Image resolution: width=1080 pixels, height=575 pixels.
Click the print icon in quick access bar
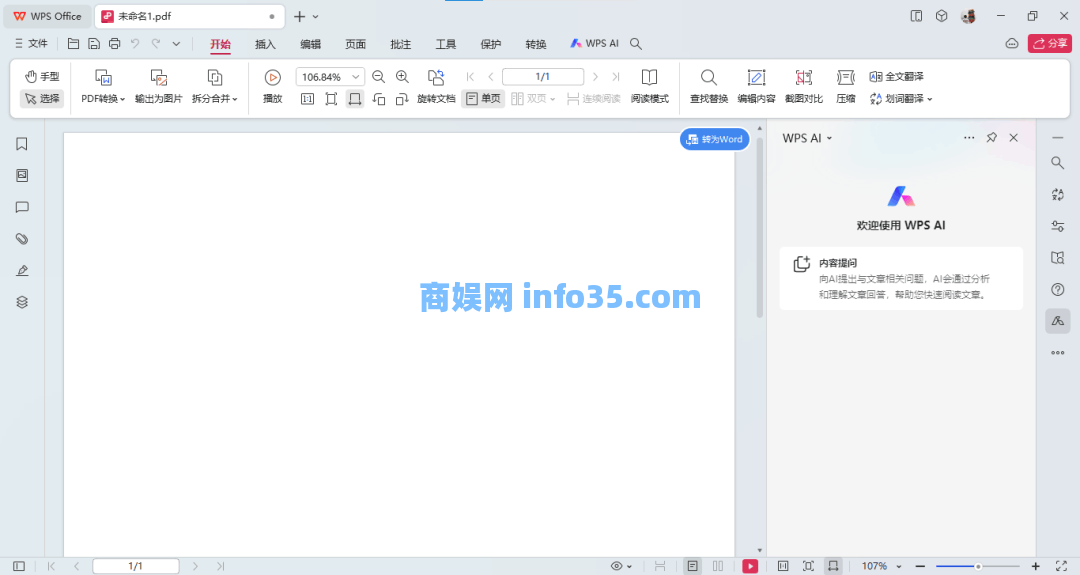pyautogui.click(x=114, y=43)
